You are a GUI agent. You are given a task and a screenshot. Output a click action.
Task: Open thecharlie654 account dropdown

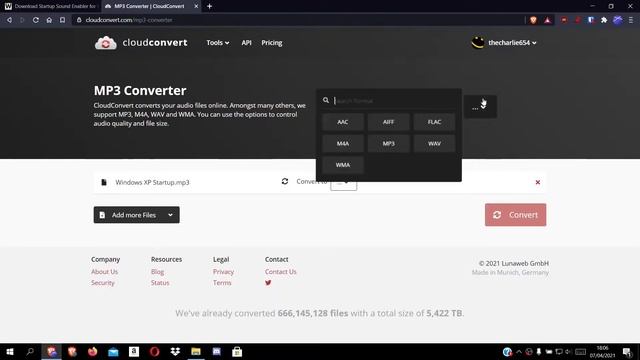(x=512, y=42)
